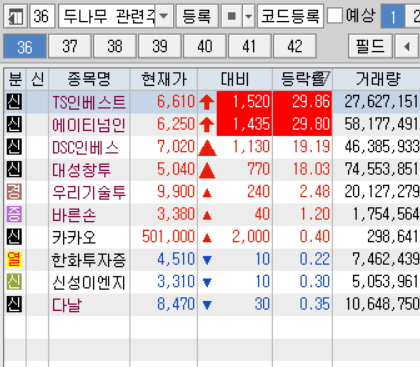Screen dimensions: 420x367
Task: Click the 등록 button
Action: click(x=197, y=16)
